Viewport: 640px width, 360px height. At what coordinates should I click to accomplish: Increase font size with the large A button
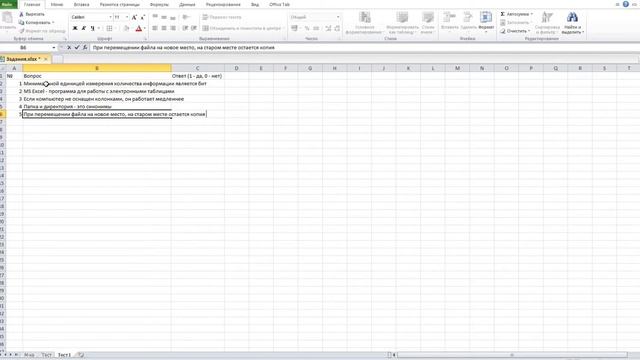(134, 17)
